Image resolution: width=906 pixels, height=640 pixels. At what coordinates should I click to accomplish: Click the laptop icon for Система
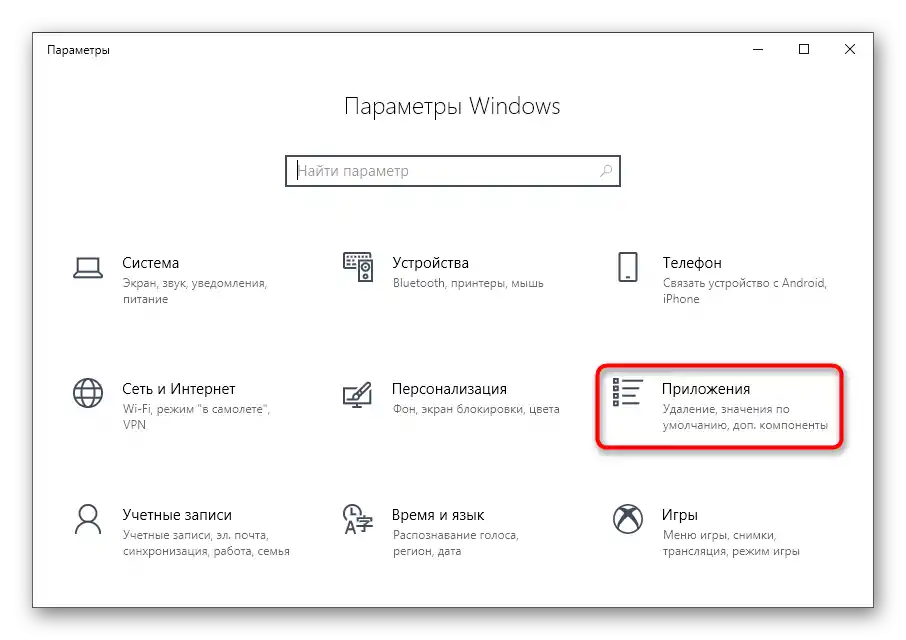coord(88,268)
